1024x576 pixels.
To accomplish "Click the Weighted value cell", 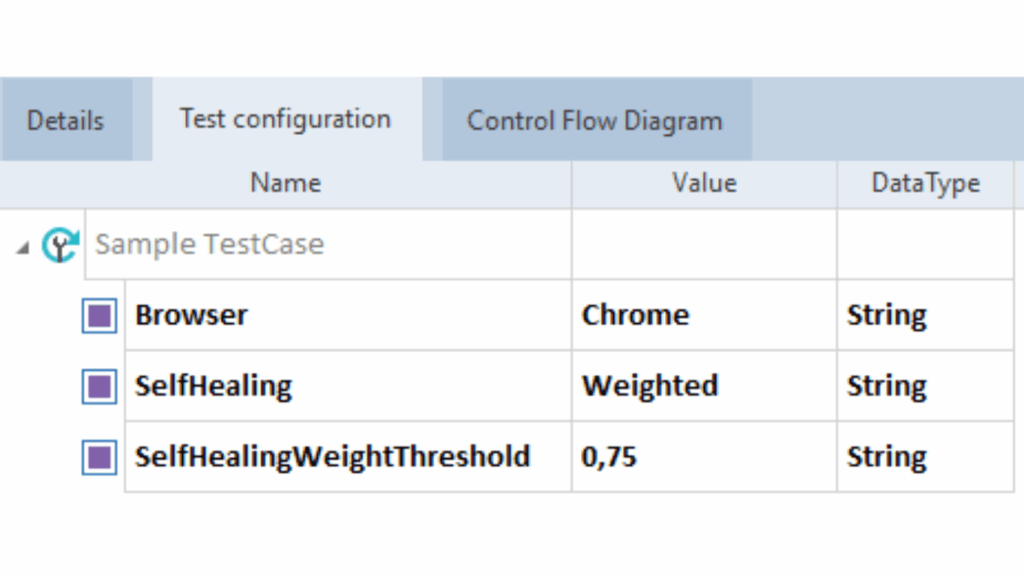I will tap(650, 387).
